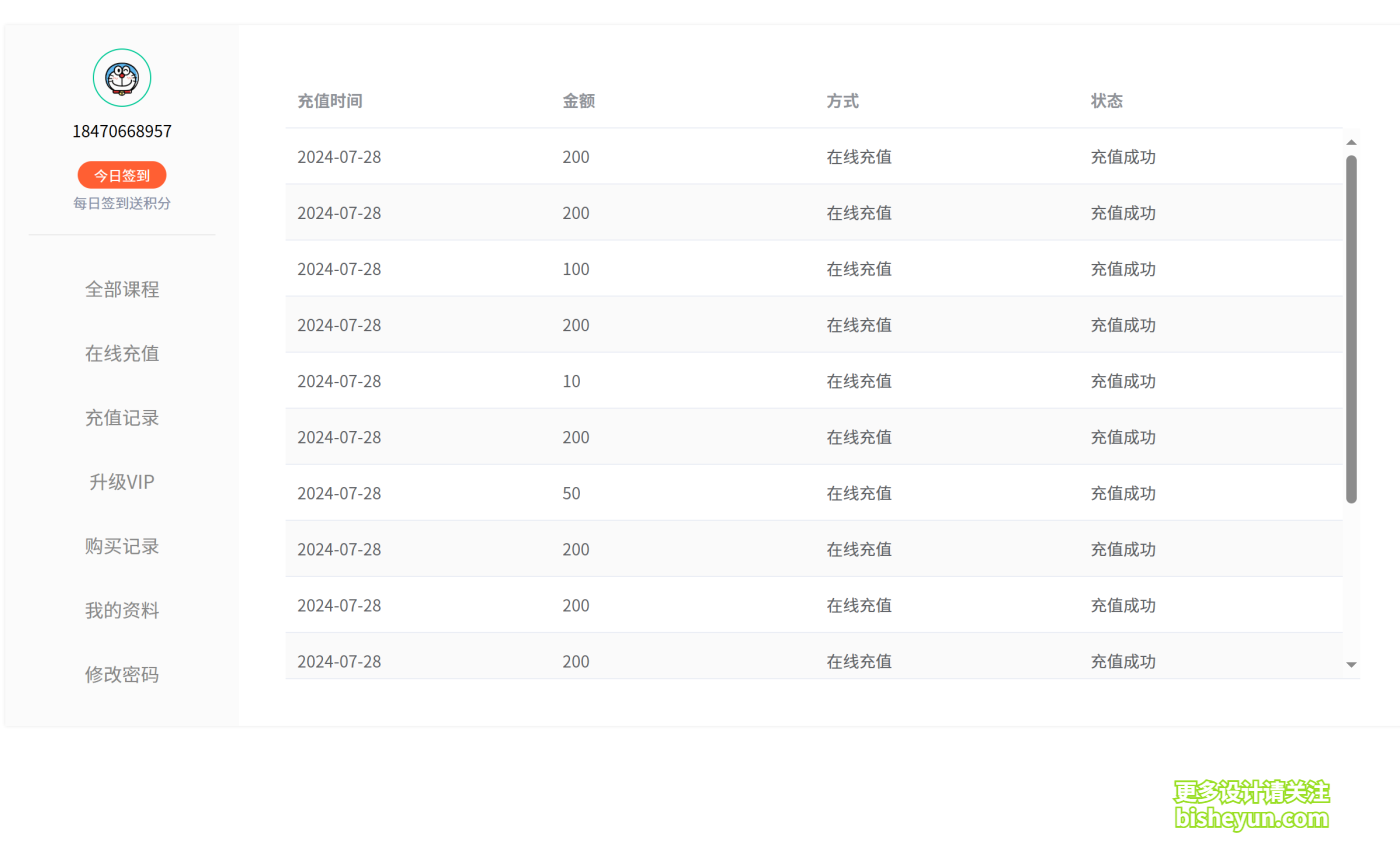The height and width of the screenshot is (855, 1400).
Task: Click the 充值时间 column header
Action: [330, 101]
